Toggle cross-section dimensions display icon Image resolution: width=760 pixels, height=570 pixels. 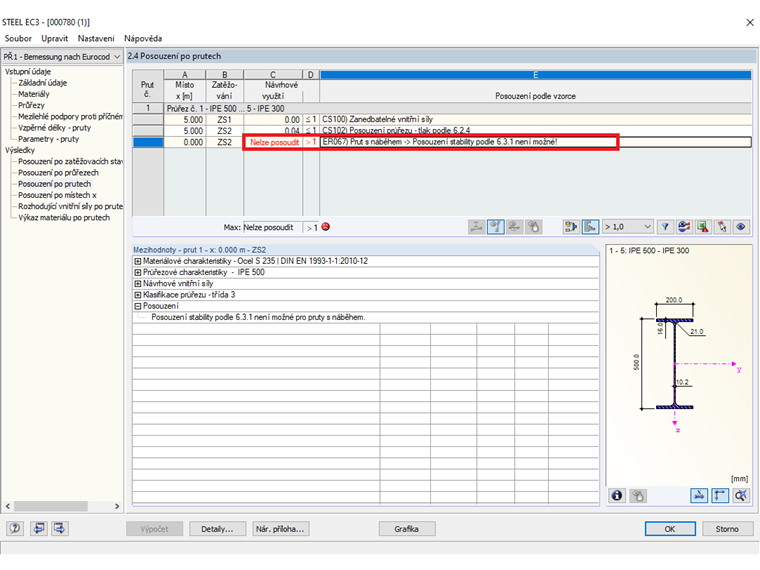click(x=699, y=495)
